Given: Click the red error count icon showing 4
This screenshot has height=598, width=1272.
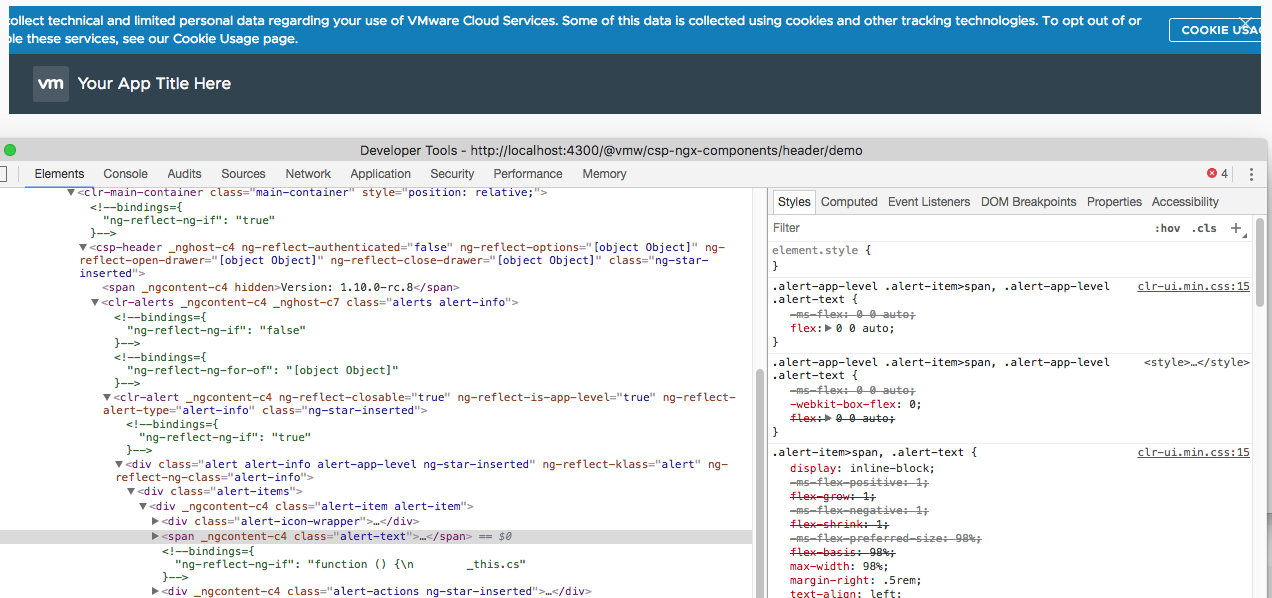Looking at the screenshot, I should 1217,174.
